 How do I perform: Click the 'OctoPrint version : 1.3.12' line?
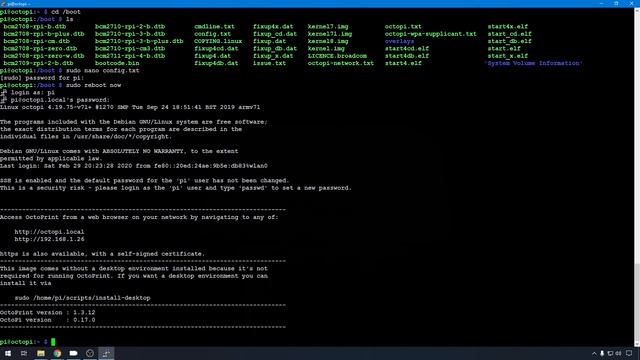tap(48, 313)
